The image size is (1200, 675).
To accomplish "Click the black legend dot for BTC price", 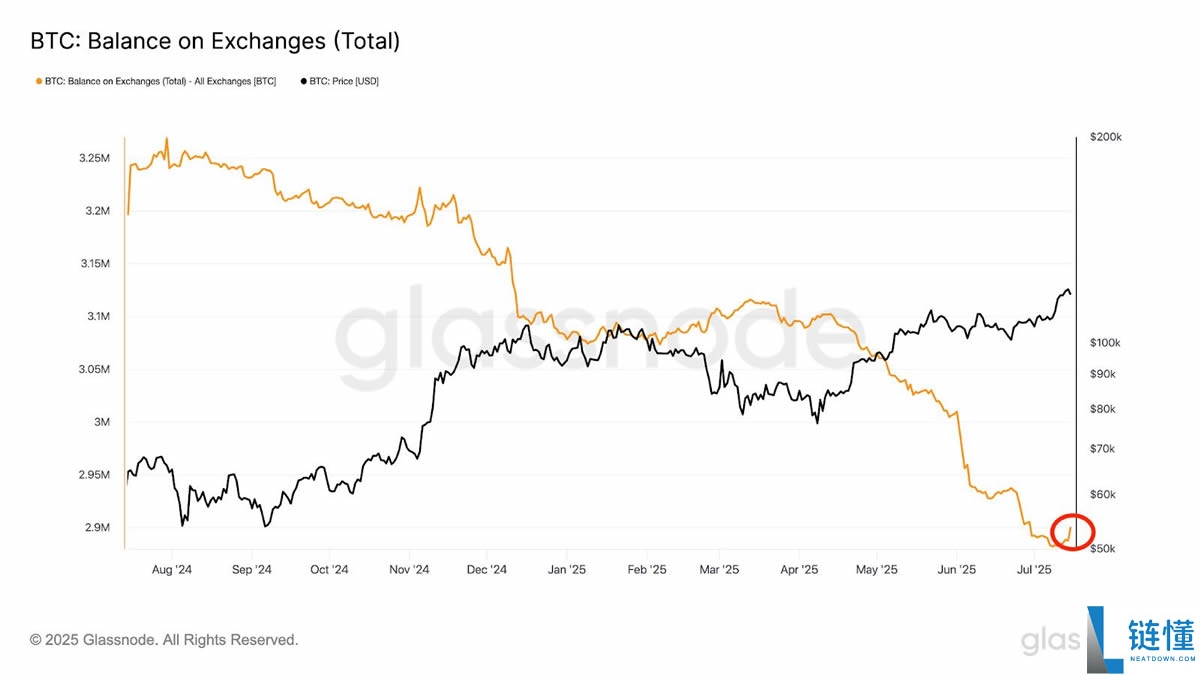I will [304, 81].
